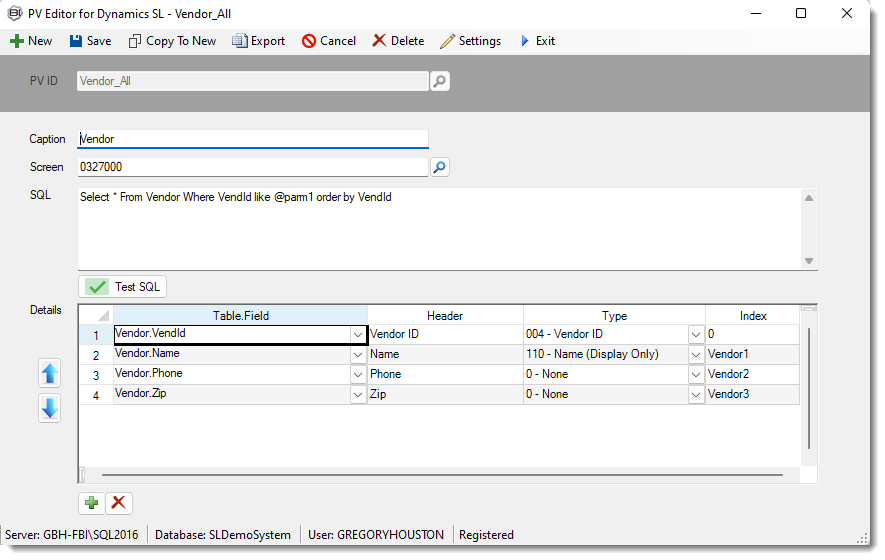Minimize the PV Editor window

(756, 13)
